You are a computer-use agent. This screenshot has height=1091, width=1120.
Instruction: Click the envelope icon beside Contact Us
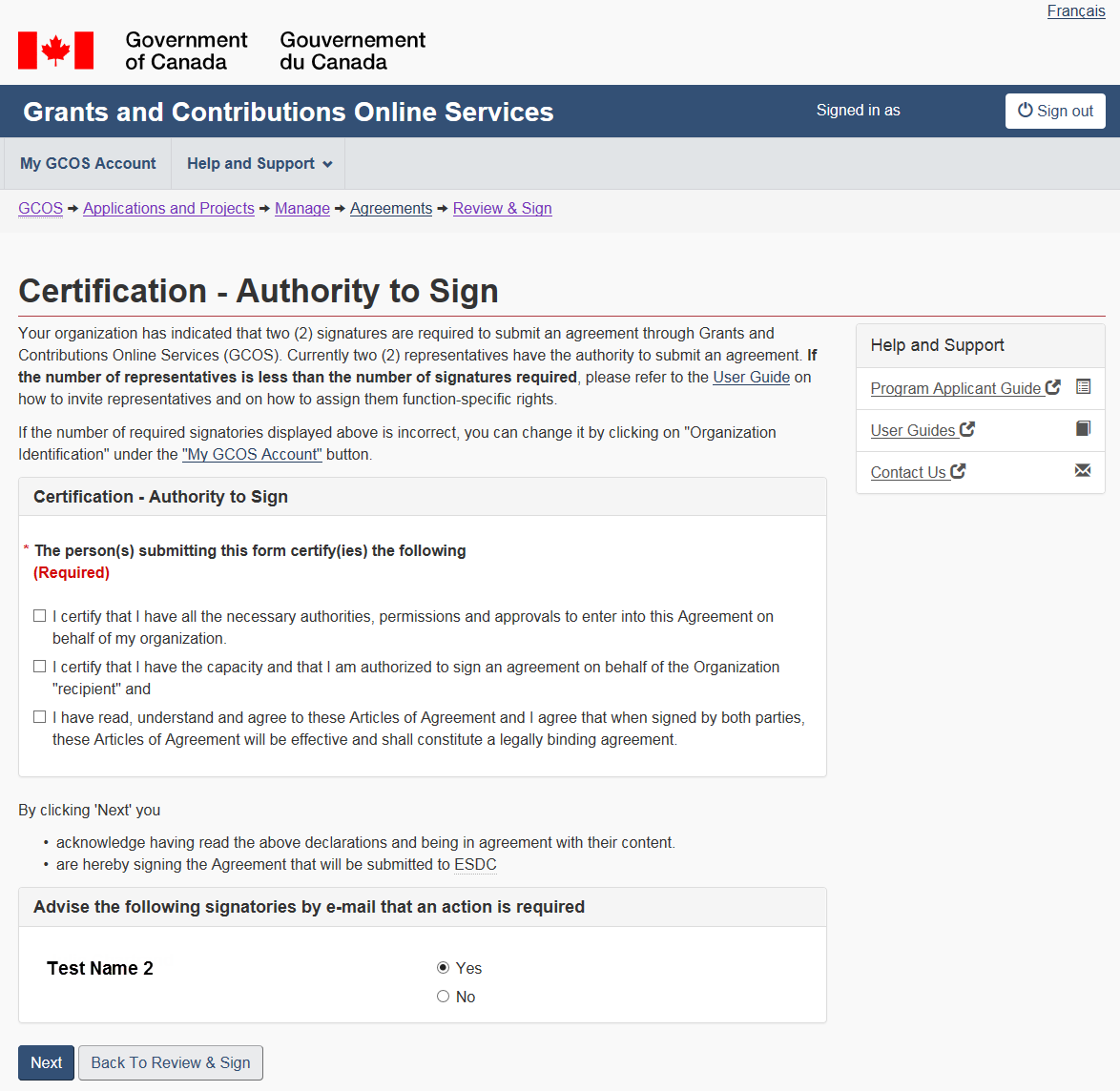pos(1083,470)
